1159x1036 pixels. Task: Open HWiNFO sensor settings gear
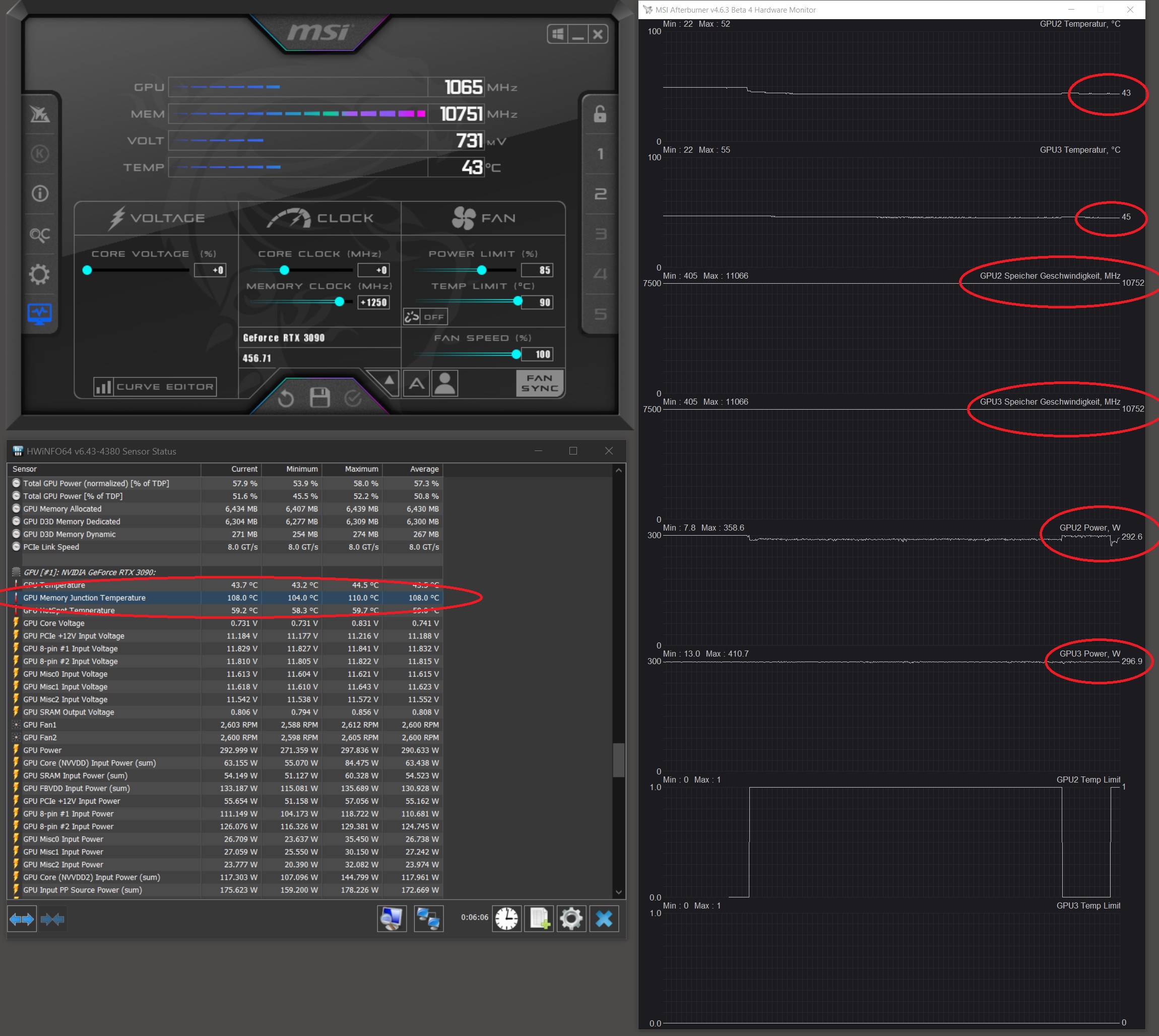(571, 918)
